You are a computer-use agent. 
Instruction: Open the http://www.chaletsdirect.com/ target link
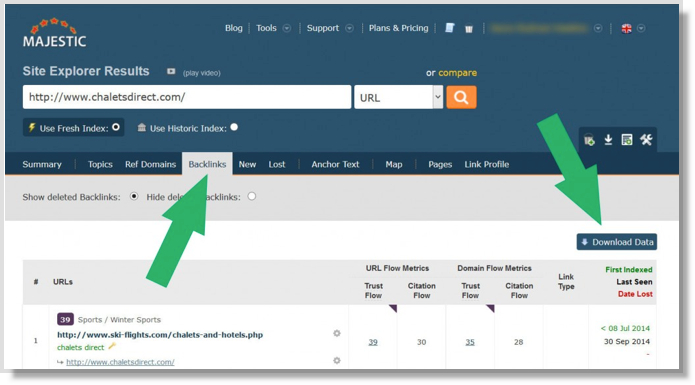pyautogui.click(x=120, y=362)
